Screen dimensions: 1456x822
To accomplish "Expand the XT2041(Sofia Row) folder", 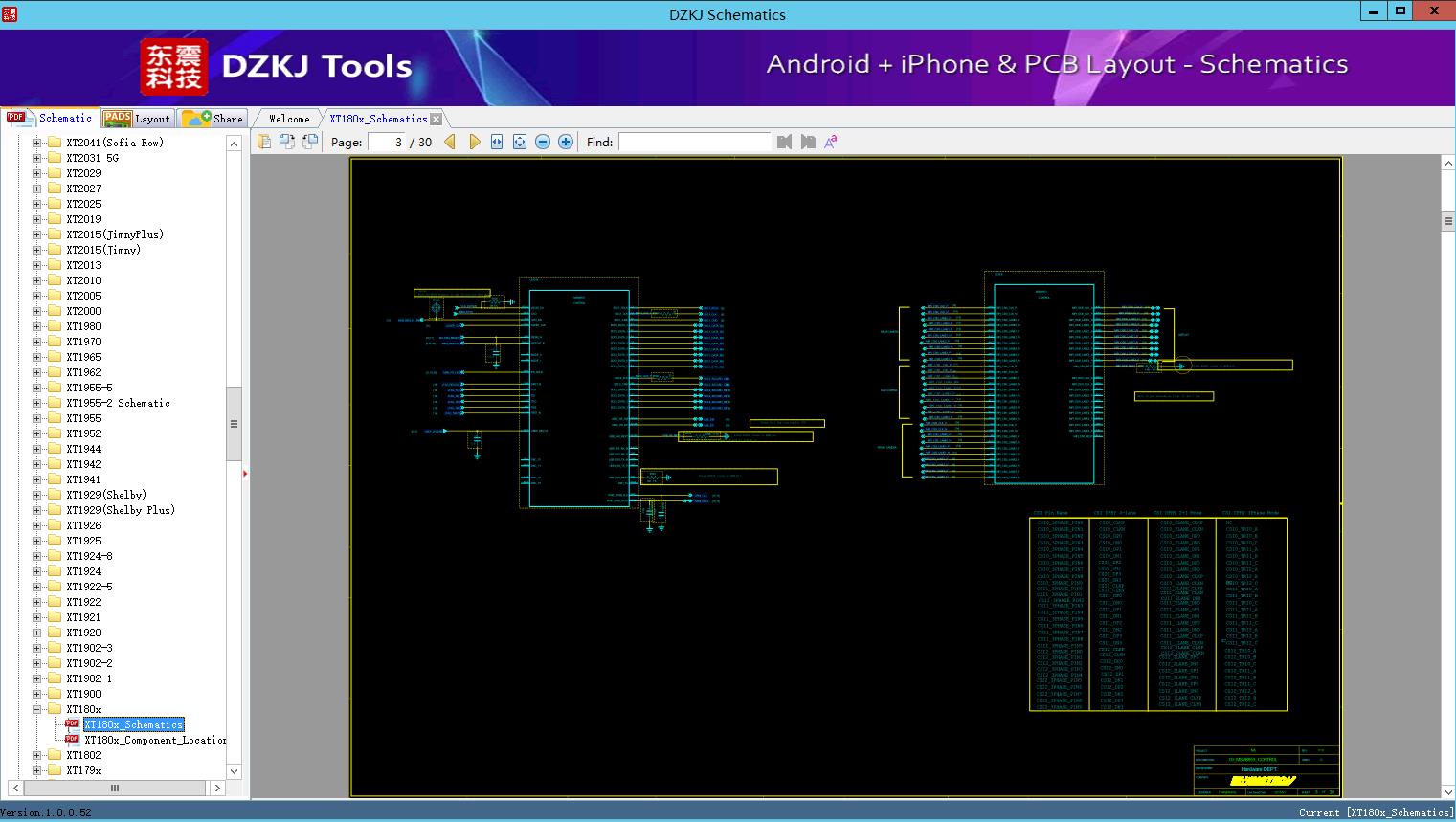I will point(36,143).
